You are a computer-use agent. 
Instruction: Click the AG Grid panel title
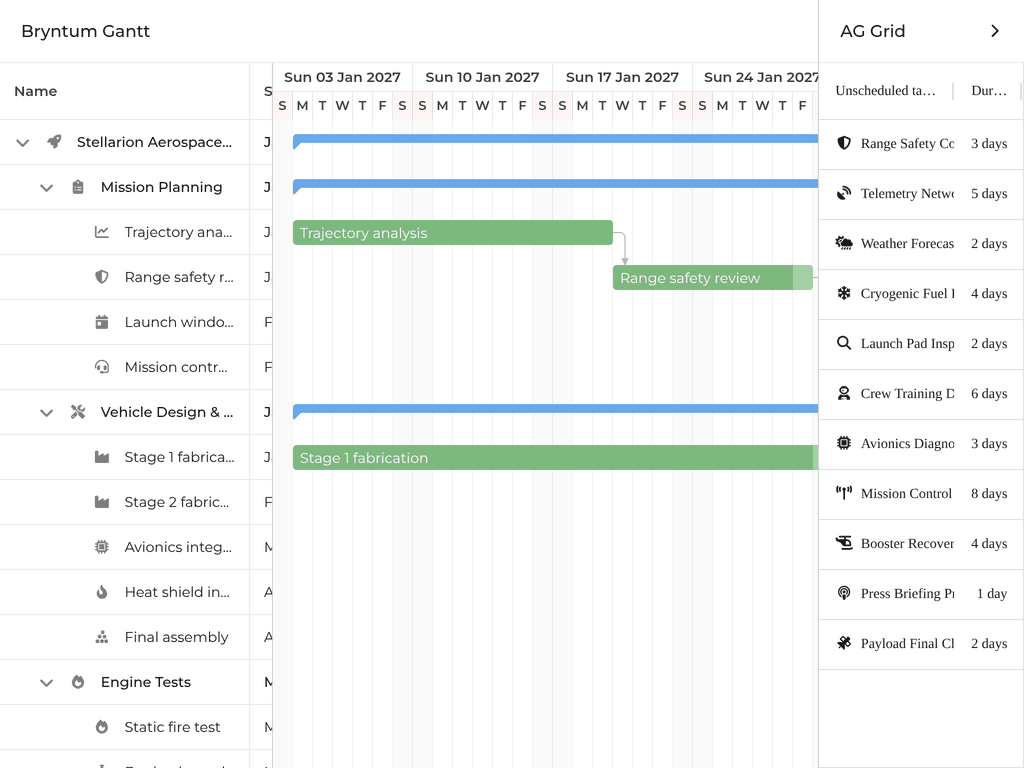click(x=872, y=31)
